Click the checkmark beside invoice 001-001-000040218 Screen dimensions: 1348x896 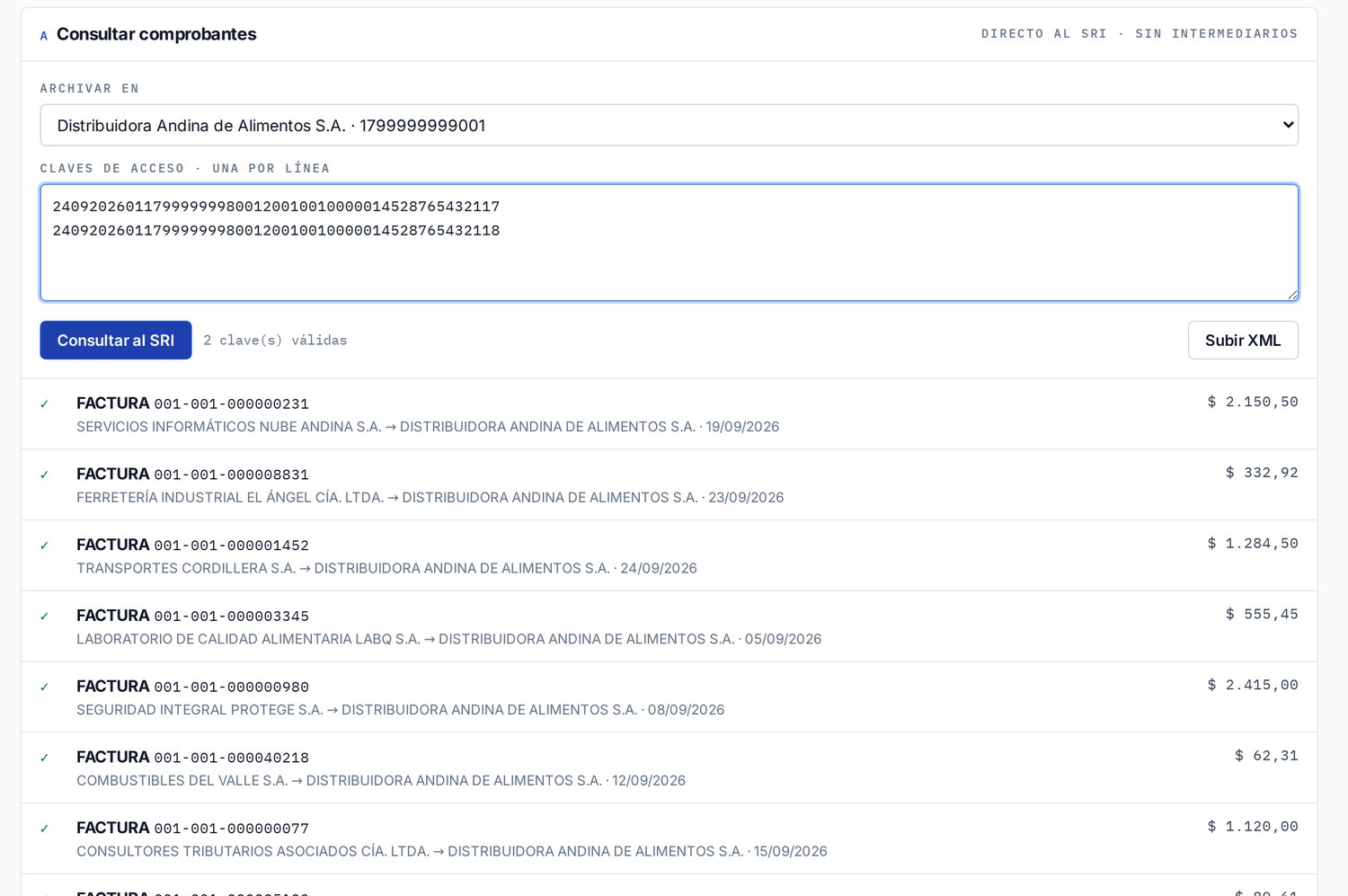[x=44, y=758]
